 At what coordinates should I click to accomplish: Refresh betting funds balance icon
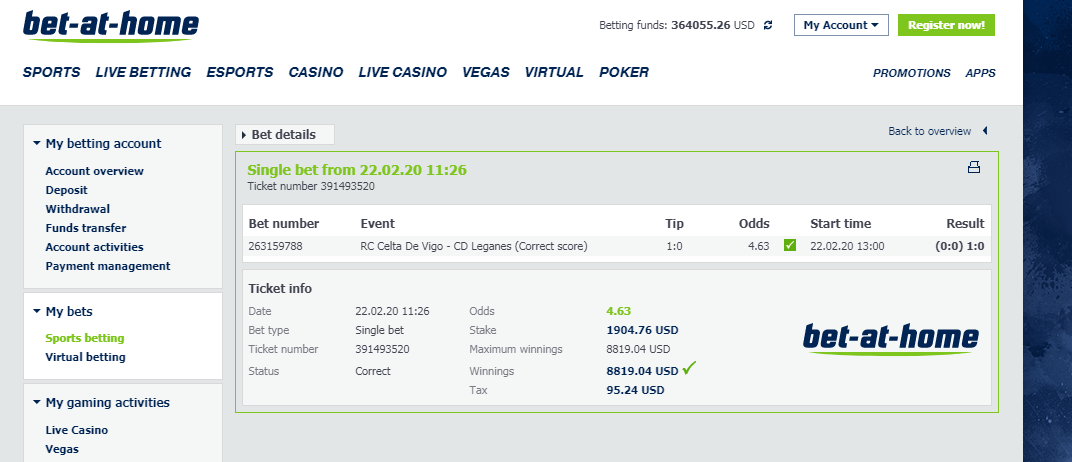[768, 25]
